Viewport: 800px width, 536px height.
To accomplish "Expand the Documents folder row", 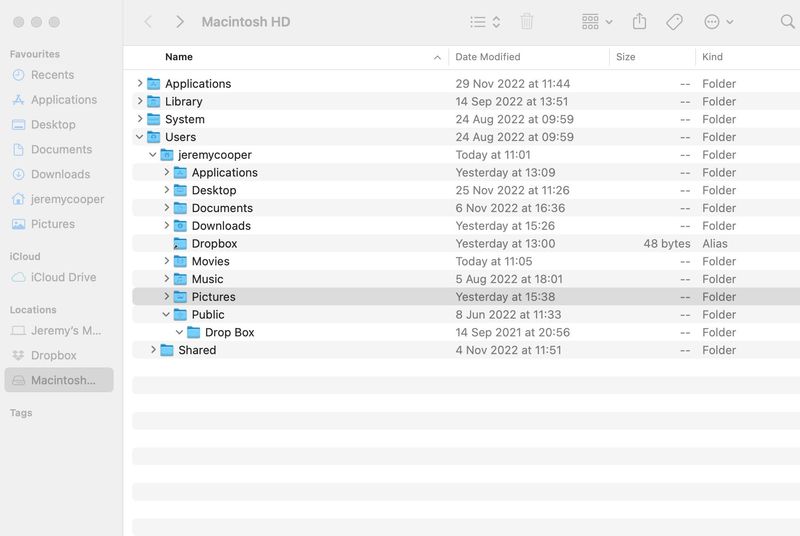I will (x=166, y=208).
